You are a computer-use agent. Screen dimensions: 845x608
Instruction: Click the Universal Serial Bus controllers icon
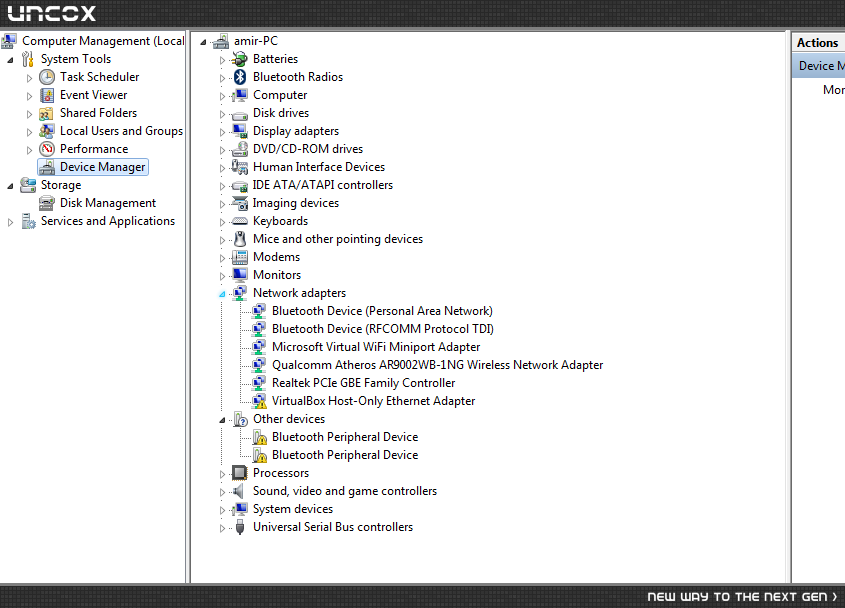click(x=240, y=527)
